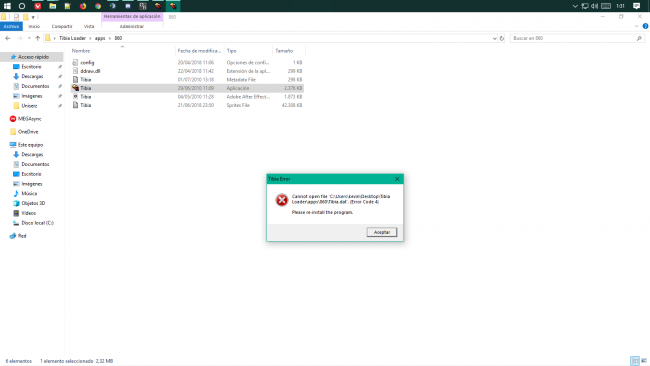This screenshot has width=650, height=366.
Task: Open the Administrar ribbon tab
Action: [132, 26]
